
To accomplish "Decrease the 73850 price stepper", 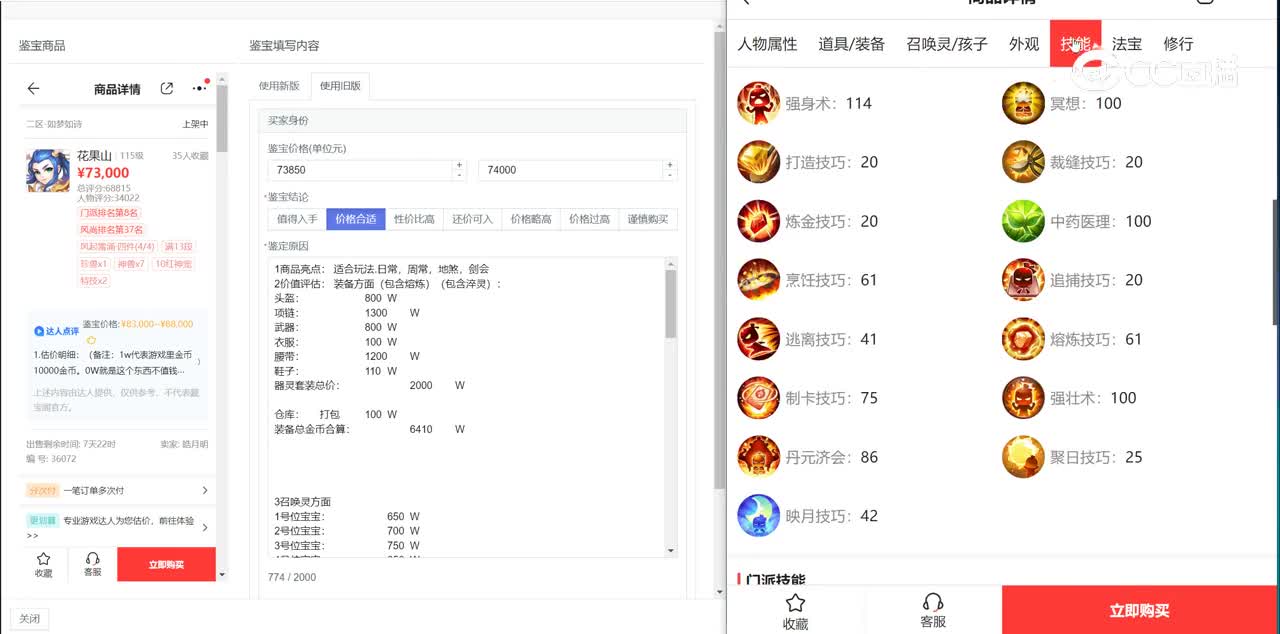I will coord(460,175).
